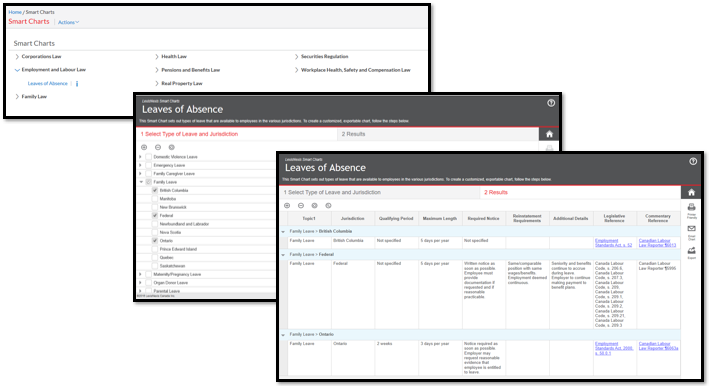Collapse Employment and Labour Law section
The height and width of the screenshot is (386, 711).
(x=17, y=70)
